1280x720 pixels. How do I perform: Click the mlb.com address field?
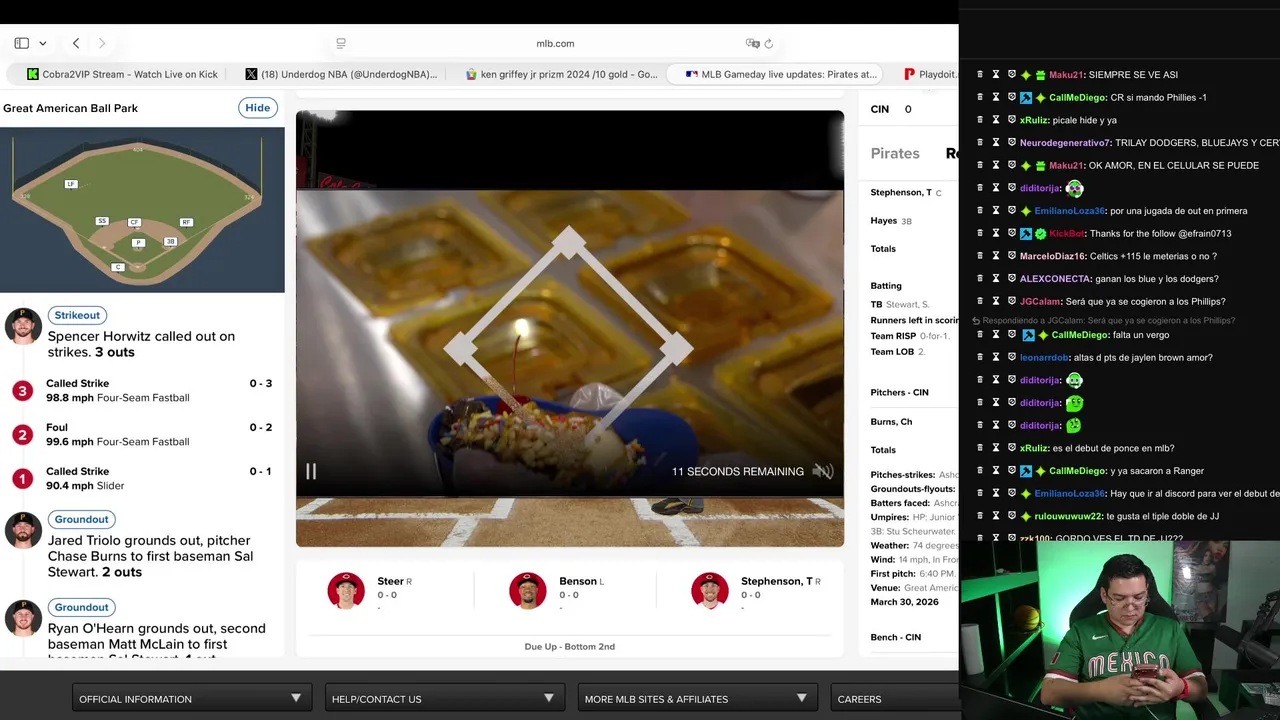[x=555, y=43]
